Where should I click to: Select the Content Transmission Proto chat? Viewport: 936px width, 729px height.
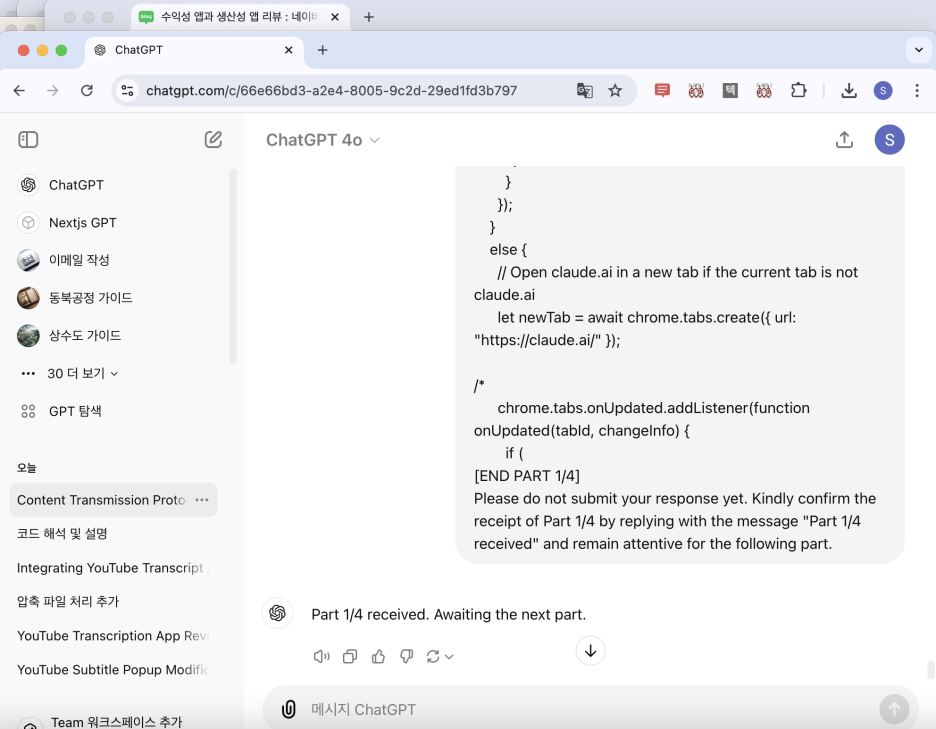point(101,500)
